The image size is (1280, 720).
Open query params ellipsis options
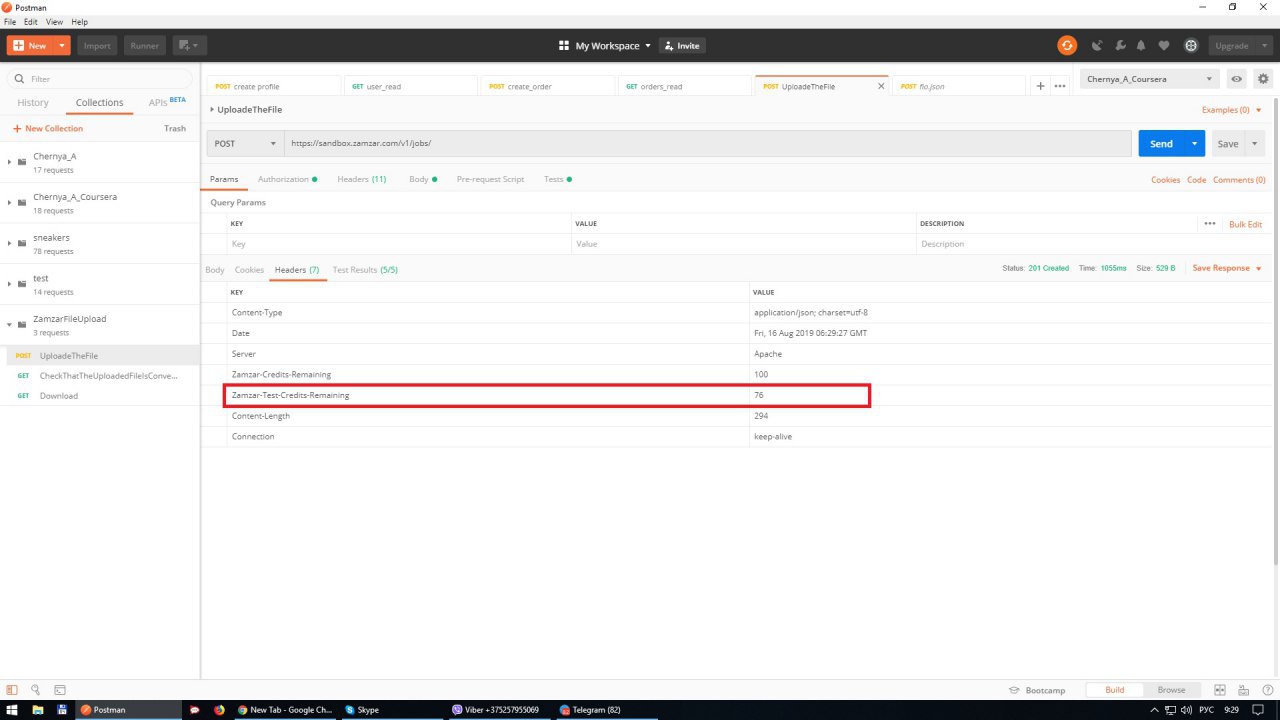pyautogui.click(x=1210, y=224)
